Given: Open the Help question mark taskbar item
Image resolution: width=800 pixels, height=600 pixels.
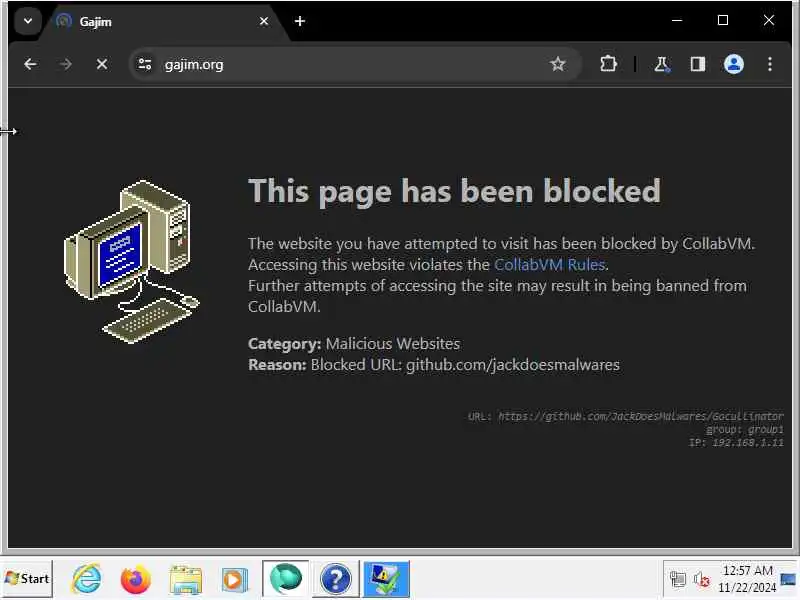Looking at the screenshot, I should (x=335, y=579).
